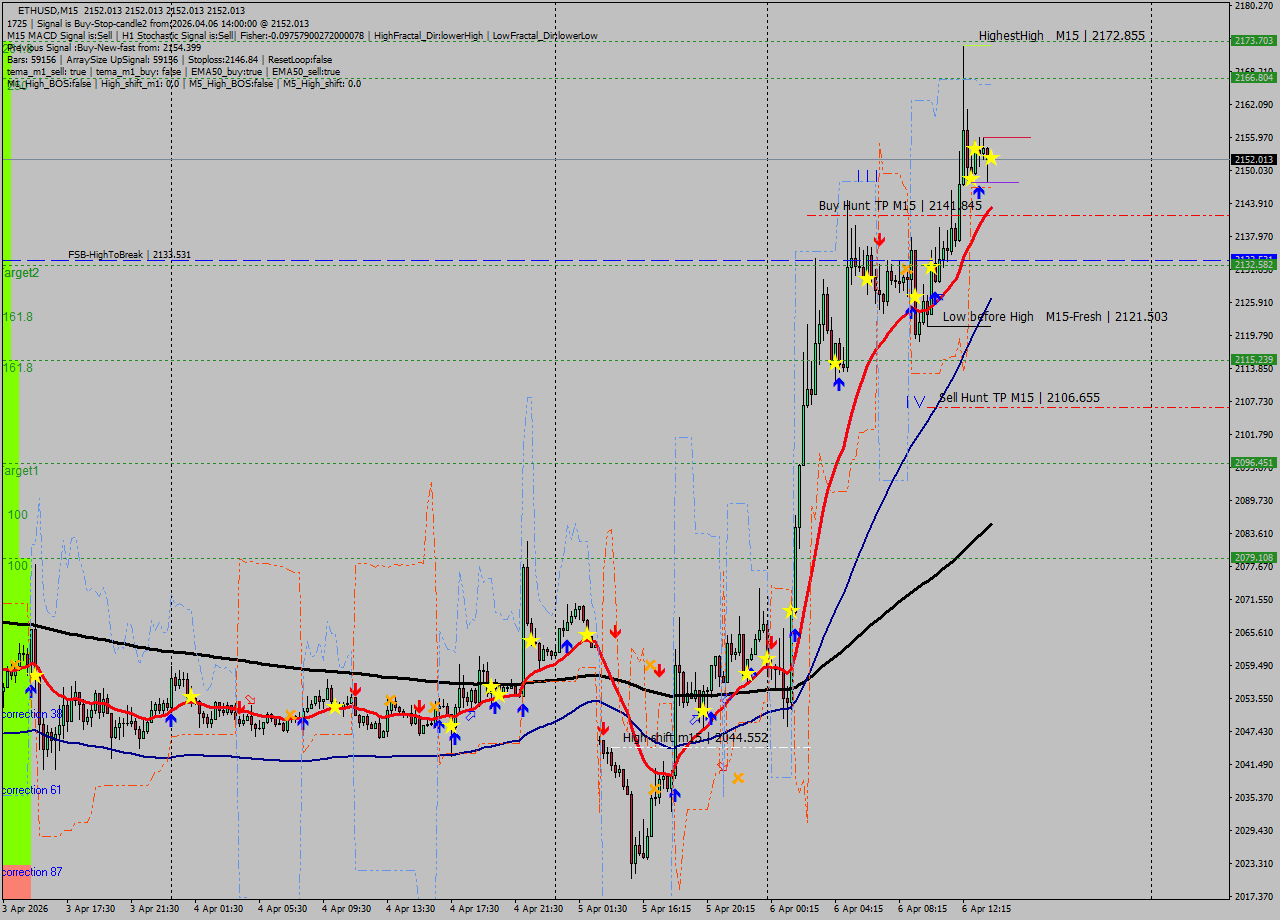This screenshot has height=920, width=1280.
Task: Click orange X marker below High shift m15 label
Action: tap(738, 778)
